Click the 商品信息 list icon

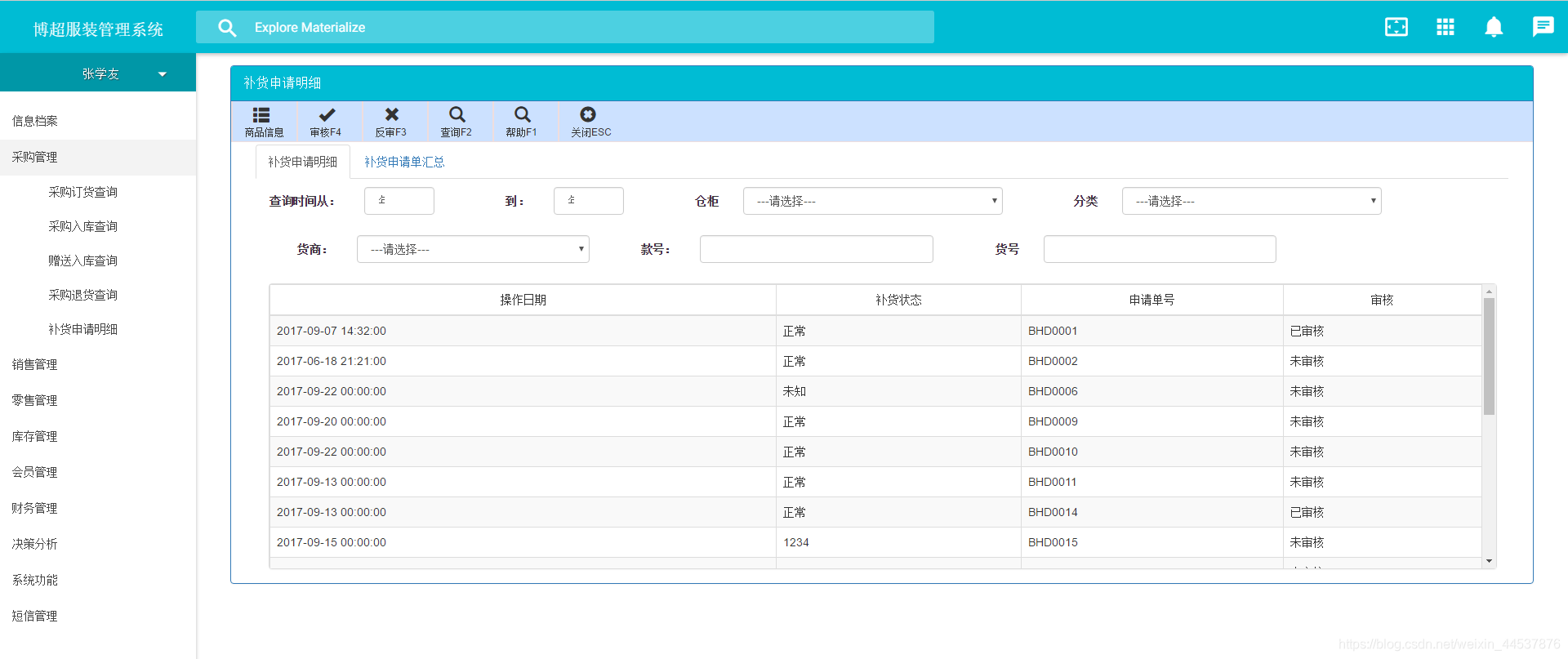tap(261, 114)
